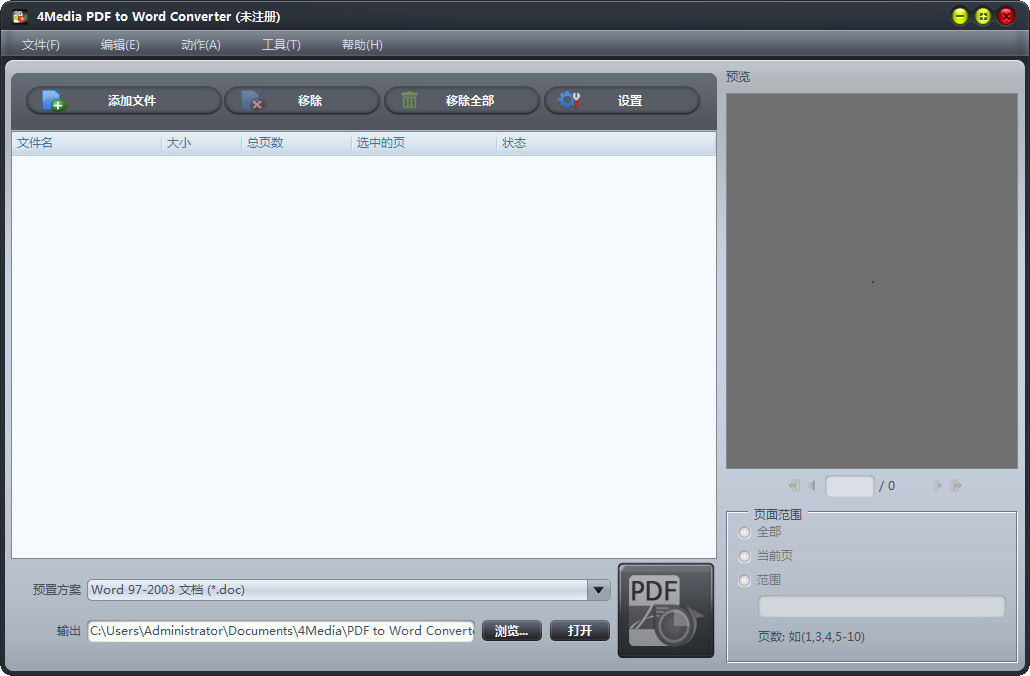
Task: Click the Remove (移除) button
Action: tap(302, 101)
